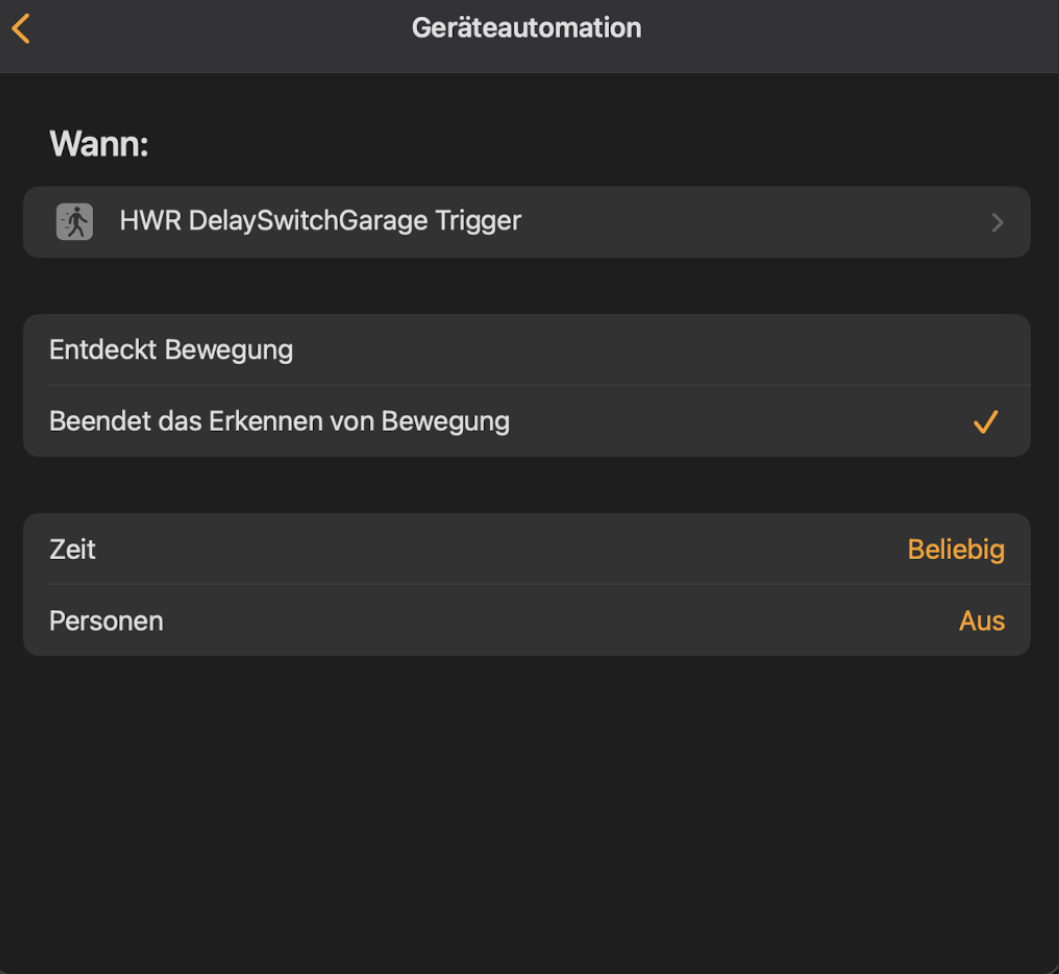Change the Beliebig time value
The height and width of the screenshot is (974, 1059).
(955, 549)
